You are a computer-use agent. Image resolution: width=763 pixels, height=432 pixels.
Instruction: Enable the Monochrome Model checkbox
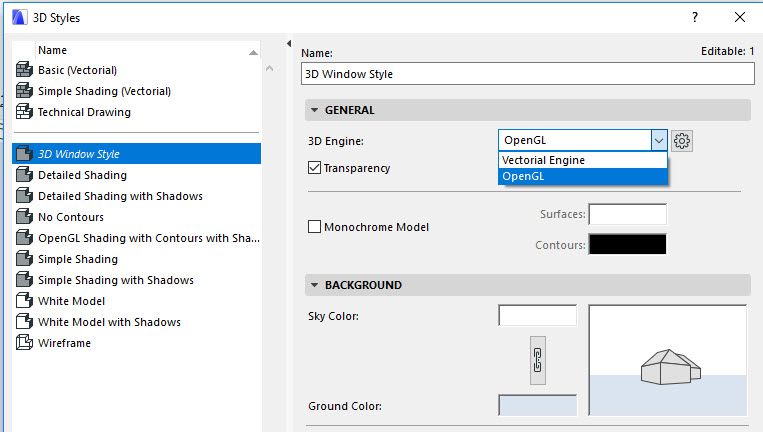(315, 227)
